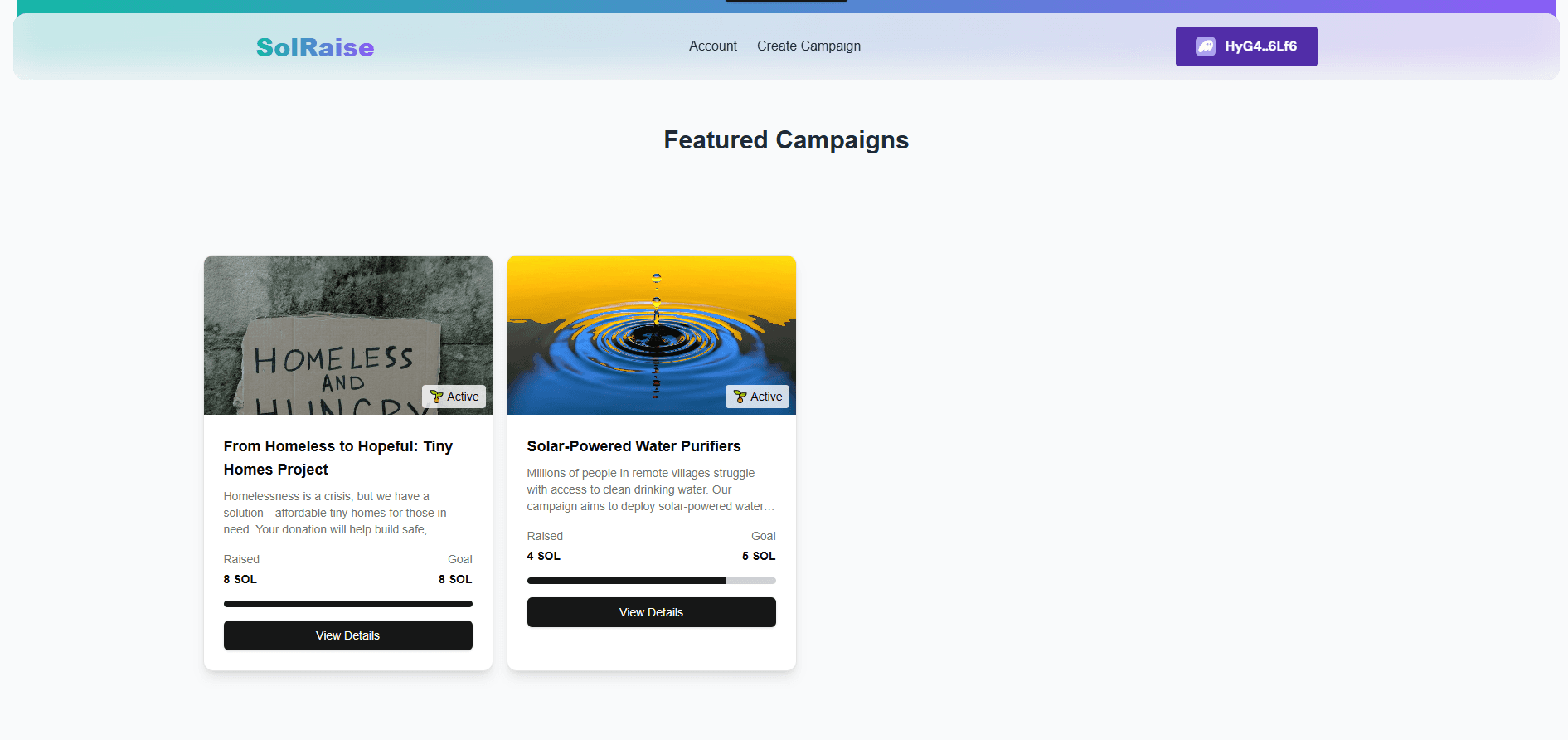
Task: Click the sprout icon on the water purifier's Active badge
Action: tap(740, 397)
